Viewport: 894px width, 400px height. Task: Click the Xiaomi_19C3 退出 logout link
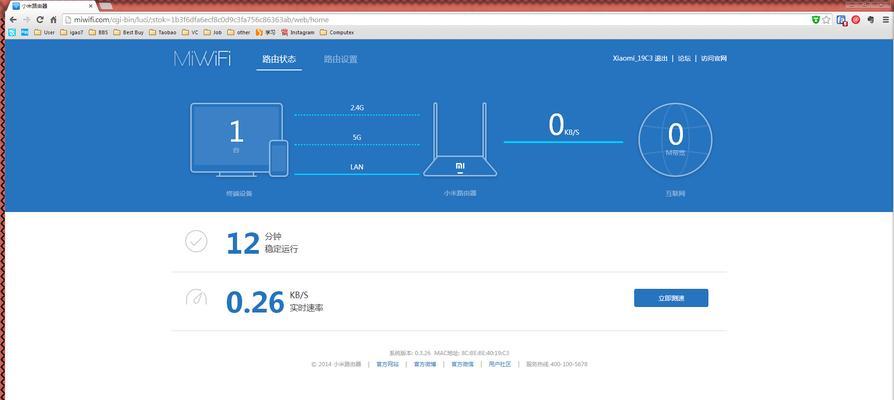[x=640, y=58]
